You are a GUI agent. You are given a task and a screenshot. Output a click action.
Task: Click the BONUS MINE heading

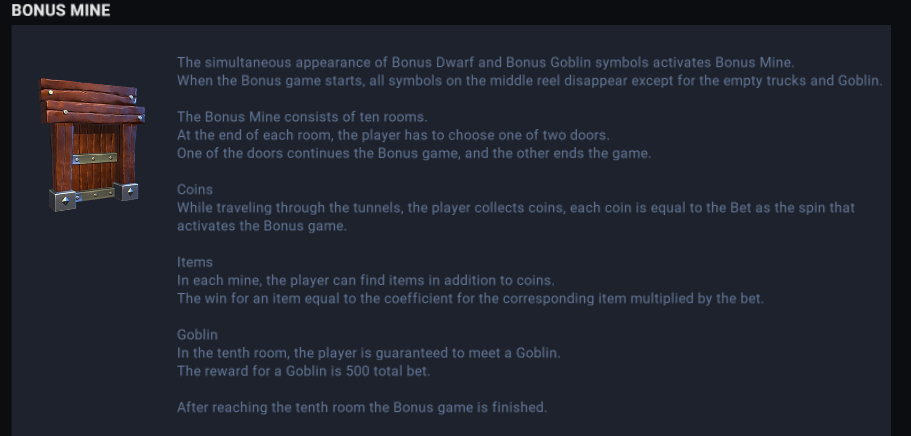[61, 11]
